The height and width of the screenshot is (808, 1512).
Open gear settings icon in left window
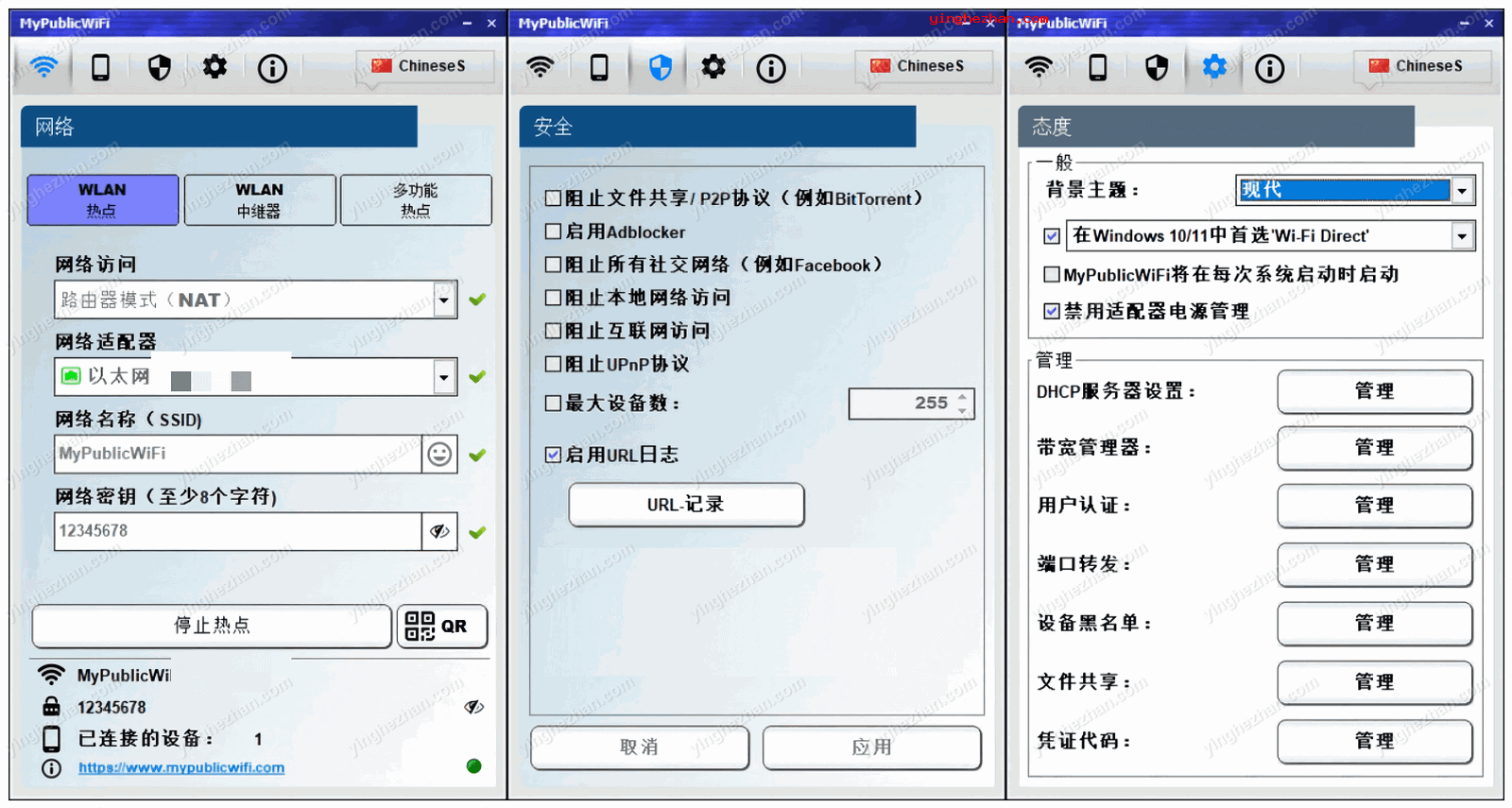[215, 67]
